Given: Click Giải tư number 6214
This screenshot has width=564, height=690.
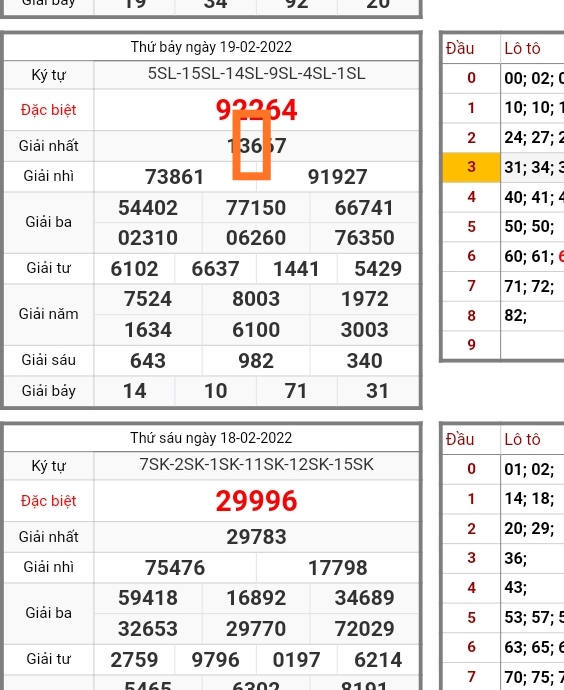Looking at the screenshot, I should click(x=378, y=660).
